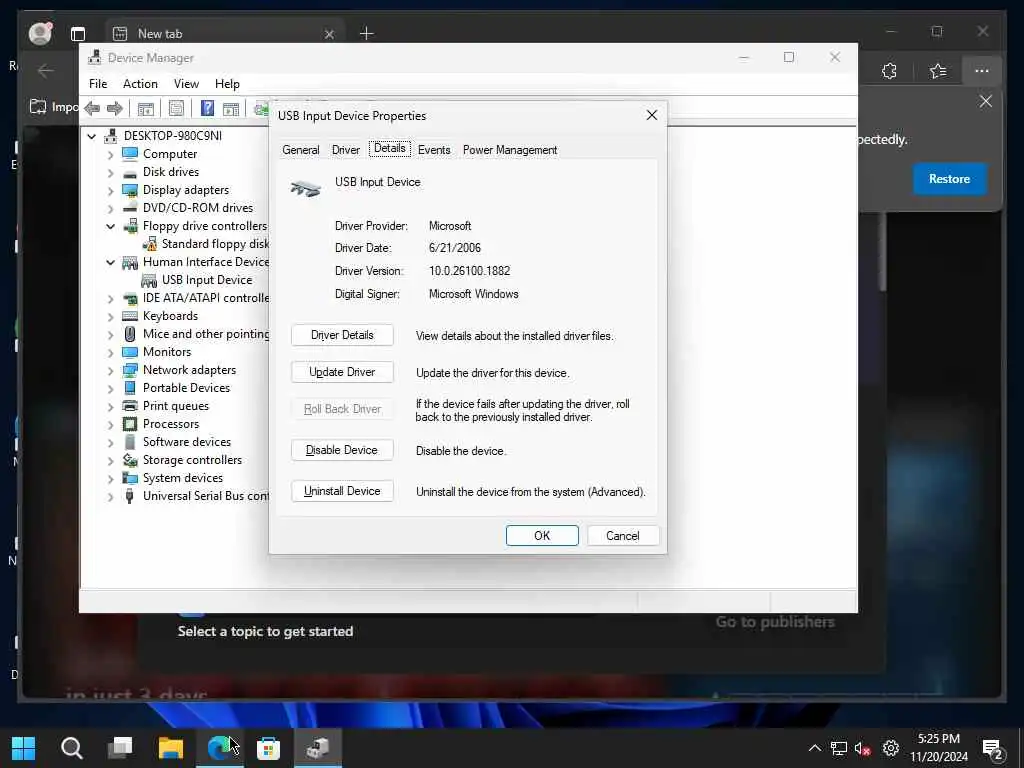Collapse the DESKTOP-980C9NI root node
The height and width of the screenshot is (768, 1024).
92,136
